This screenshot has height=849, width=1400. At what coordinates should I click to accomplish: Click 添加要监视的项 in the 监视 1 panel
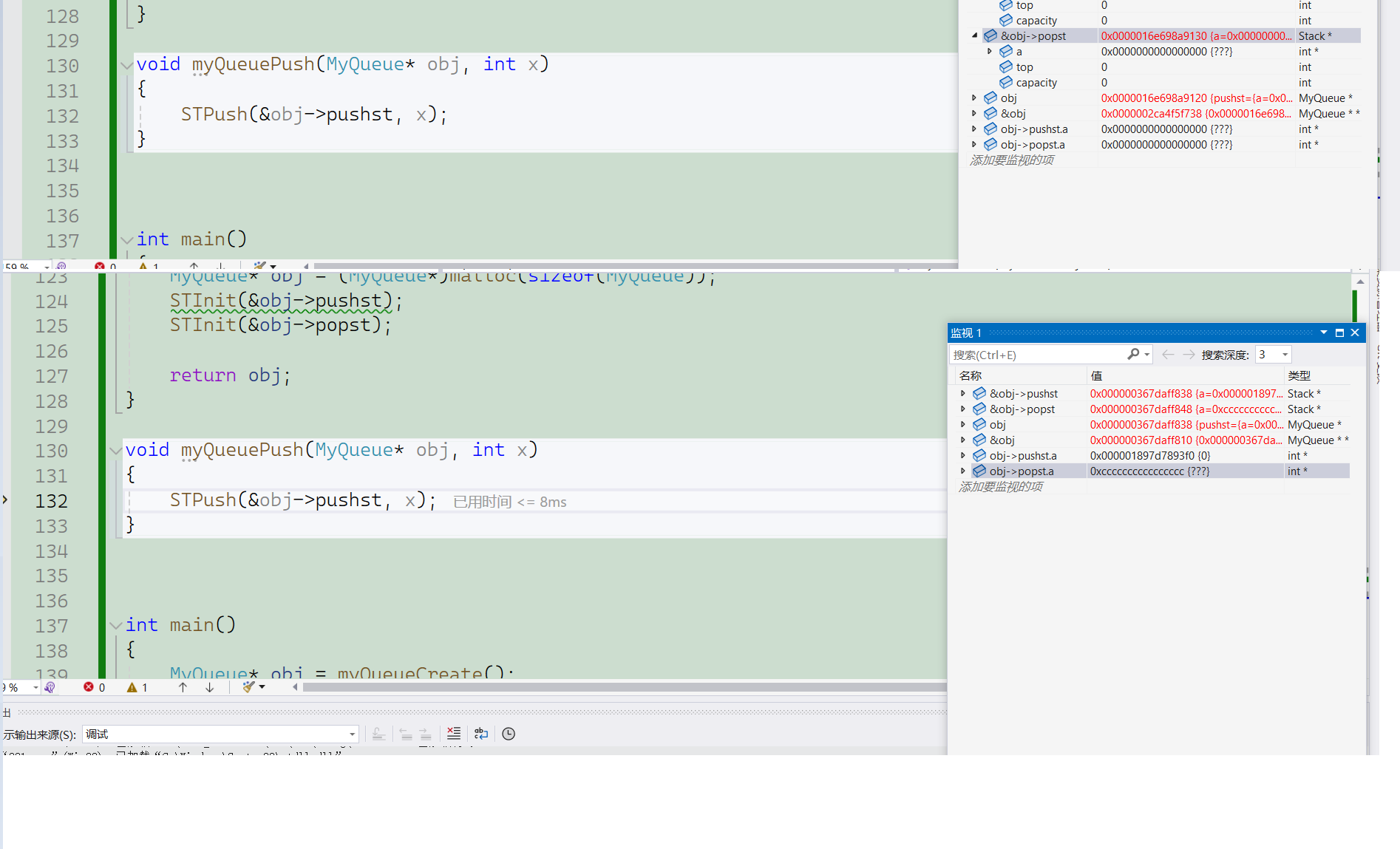(x=1001, y=487)
